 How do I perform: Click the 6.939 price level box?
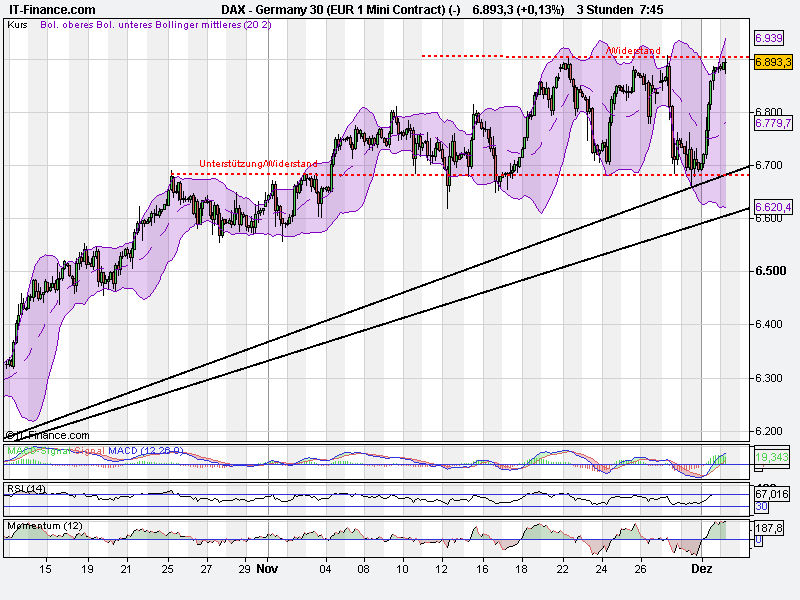coord(771,40)
